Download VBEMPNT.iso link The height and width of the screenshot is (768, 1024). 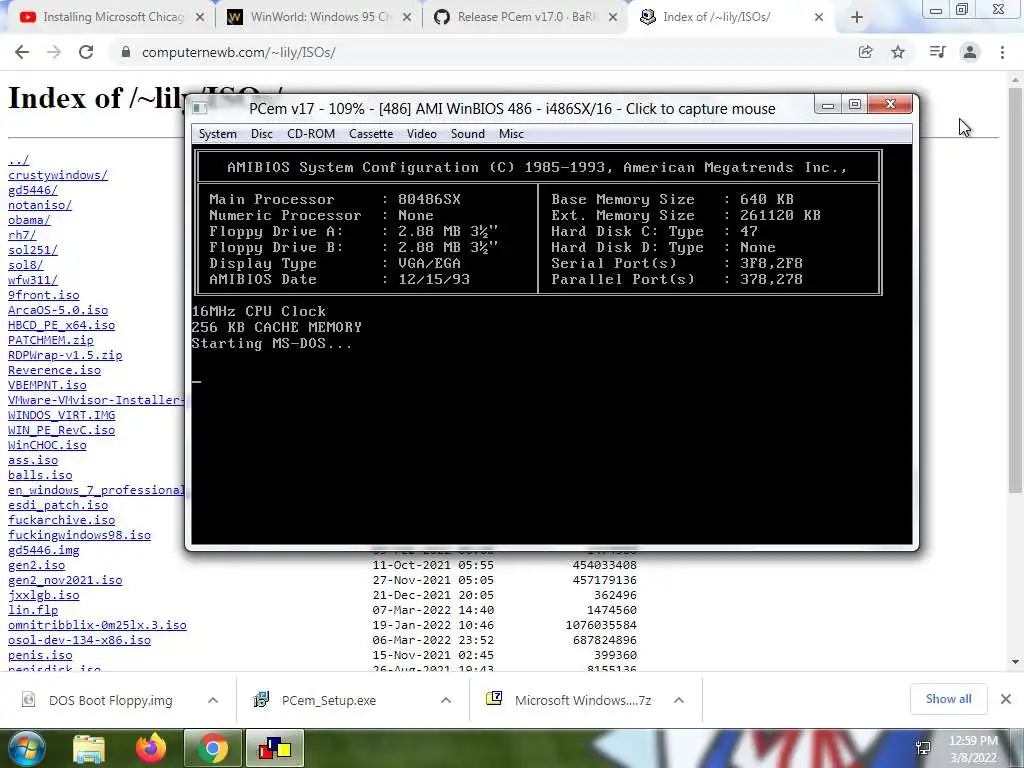(47, 385)
